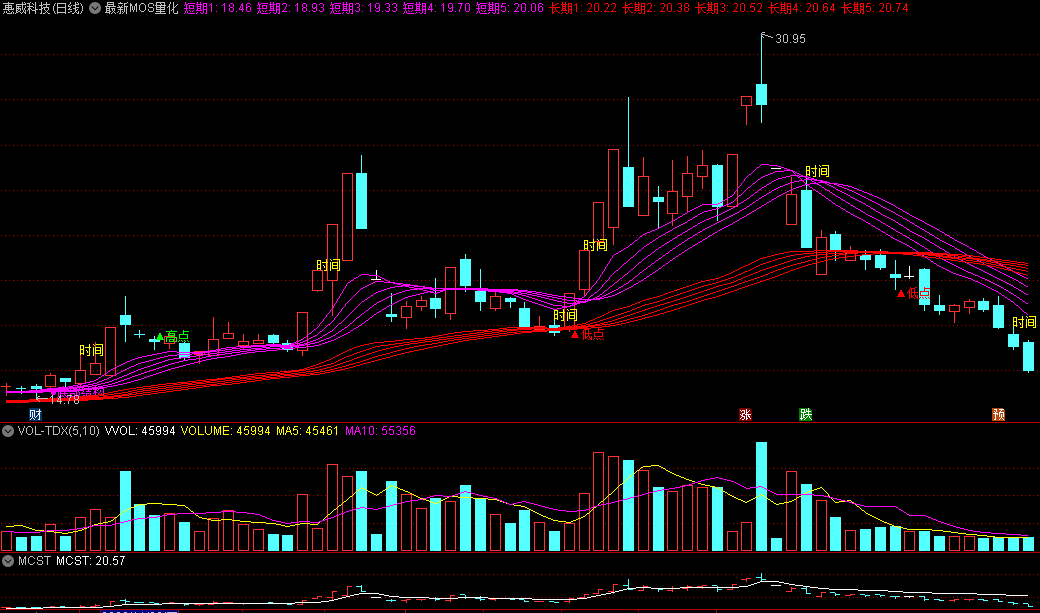The height and width of the screenshot is (613, 1040).
Task: Select the 短期2: 18.93 value
Action: point(291,9)
